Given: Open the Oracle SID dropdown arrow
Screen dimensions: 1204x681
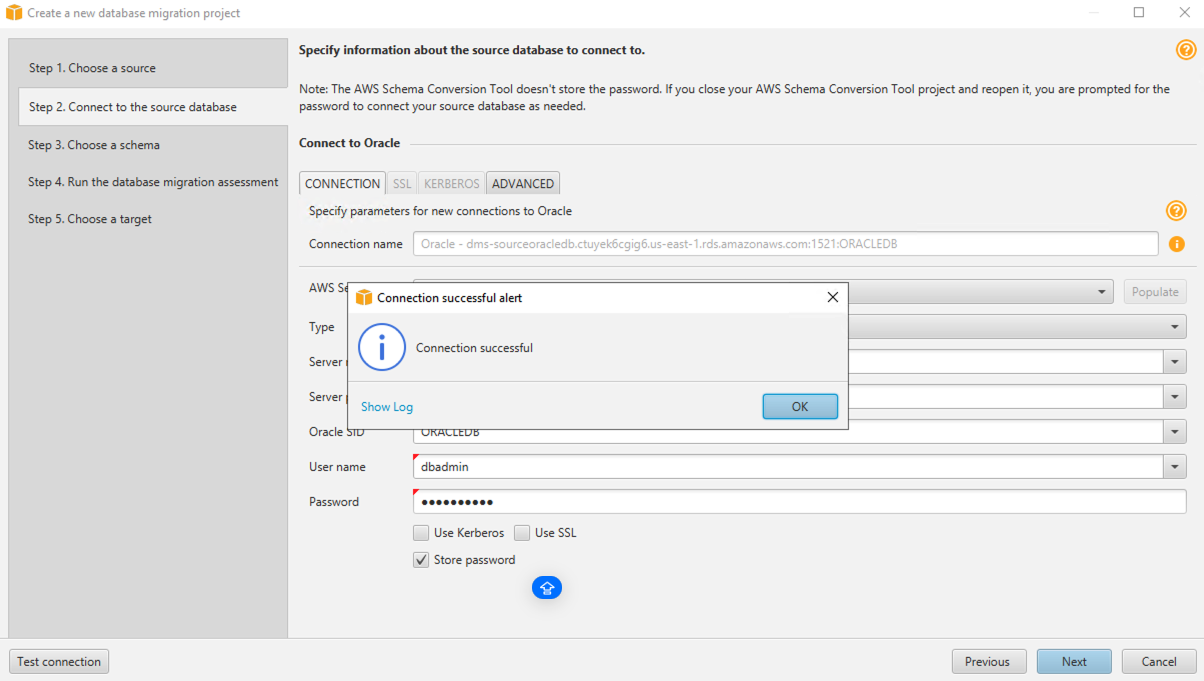Looking at the screenshot, I should point(1175,432).
